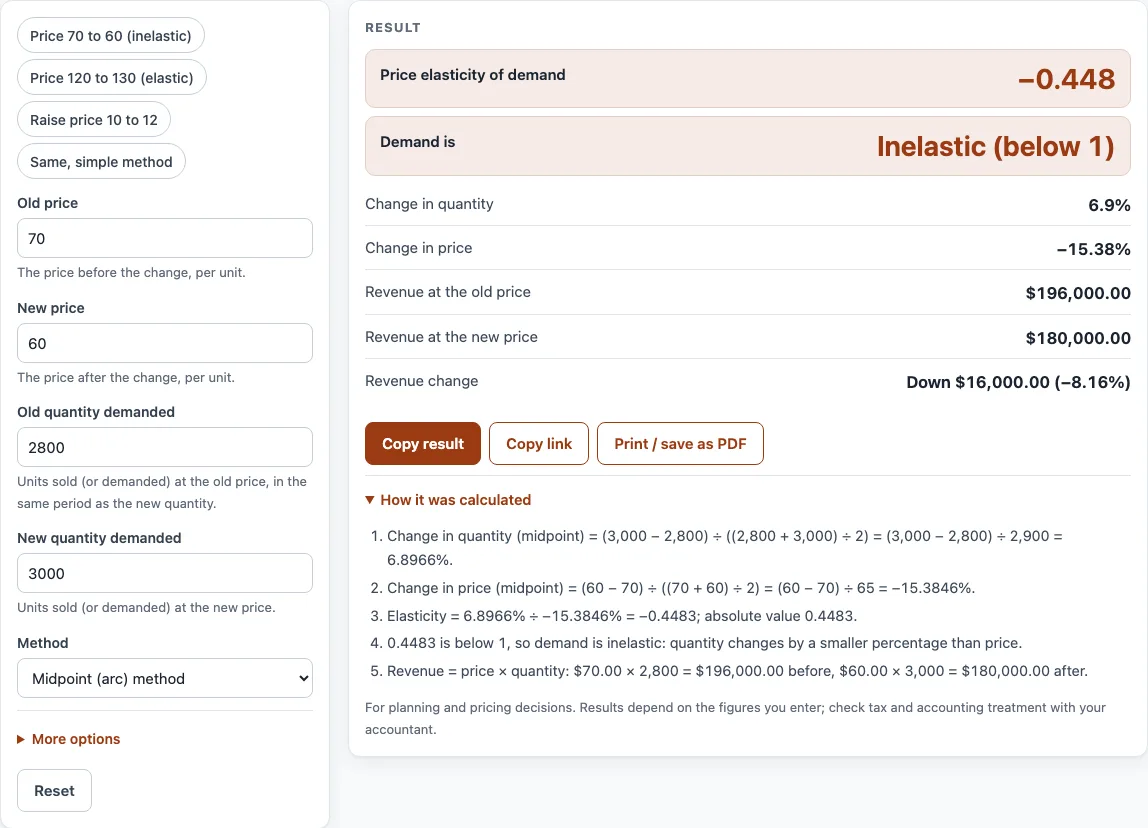Click into the New price field
Viewport: 1148px width, 828px height.
pyautogui.click(x=165, y=343)
